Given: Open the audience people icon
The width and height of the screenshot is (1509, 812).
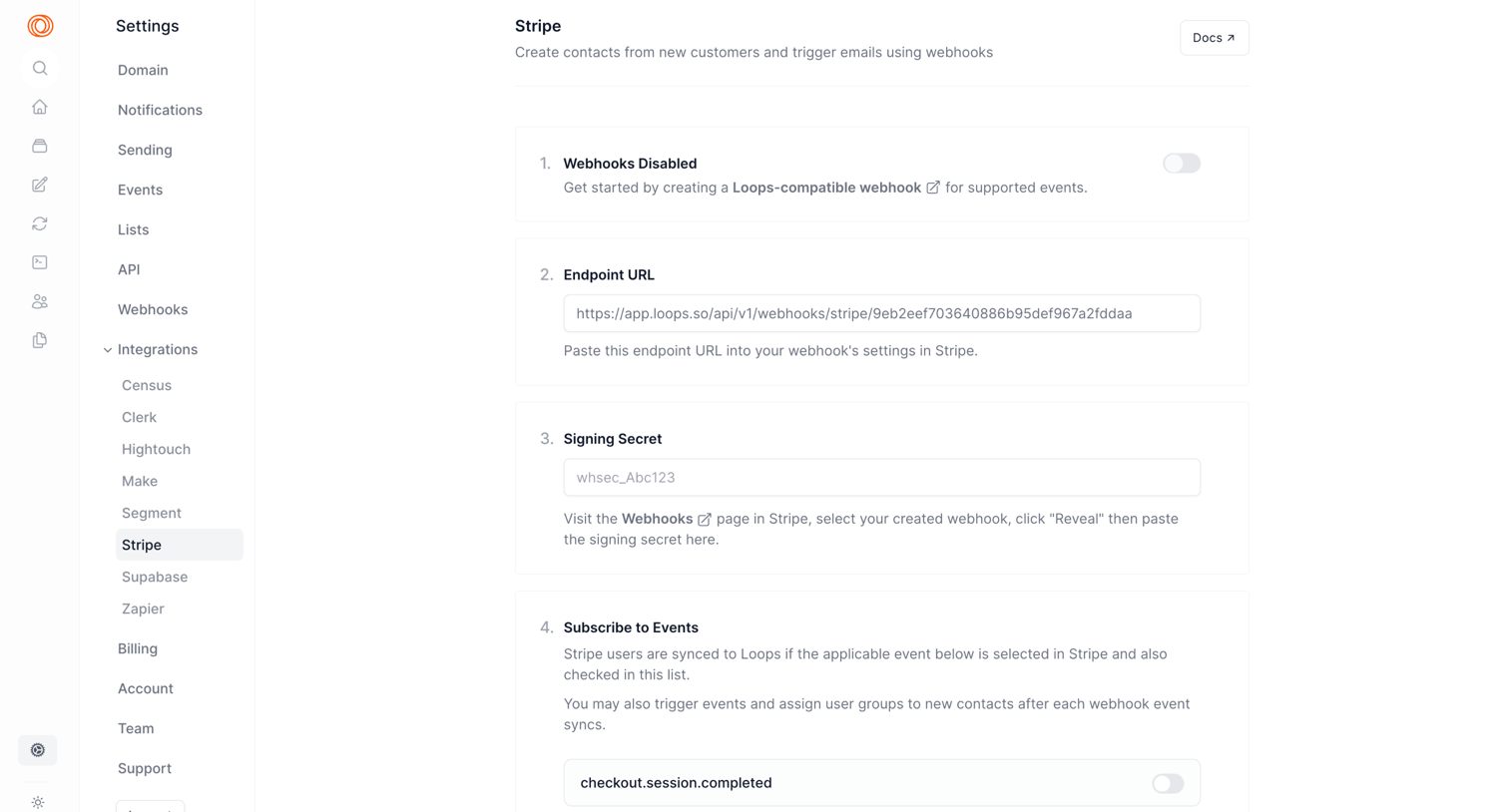Looking at the screenshot, I should [x=40, y=301].
